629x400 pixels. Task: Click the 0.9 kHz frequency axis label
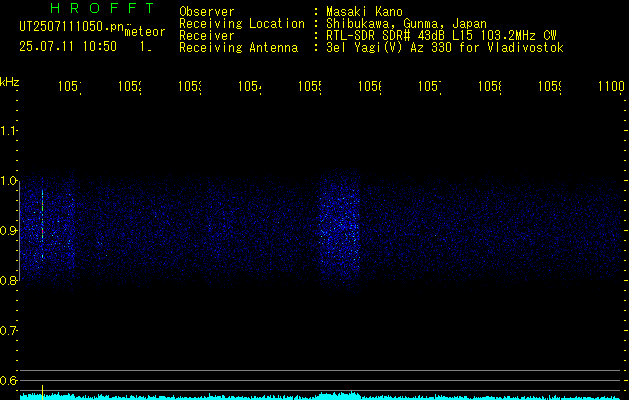pos(8,230)
